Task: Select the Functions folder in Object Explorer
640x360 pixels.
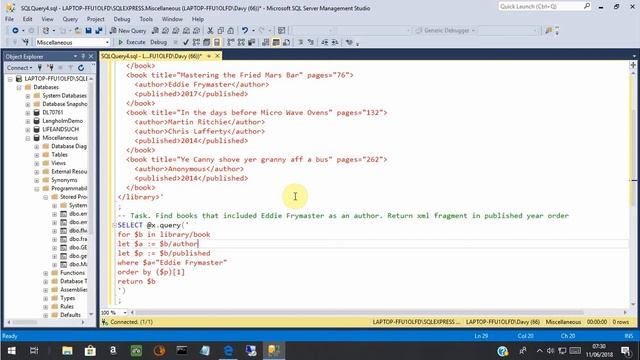Action: click(72, 273)
